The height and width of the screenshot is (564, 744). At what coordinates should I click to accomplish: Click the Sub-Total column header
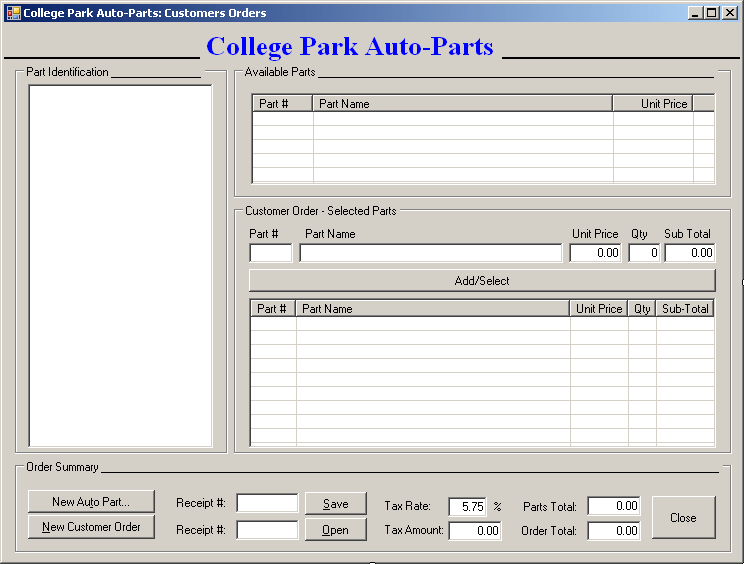click(685, 308)
